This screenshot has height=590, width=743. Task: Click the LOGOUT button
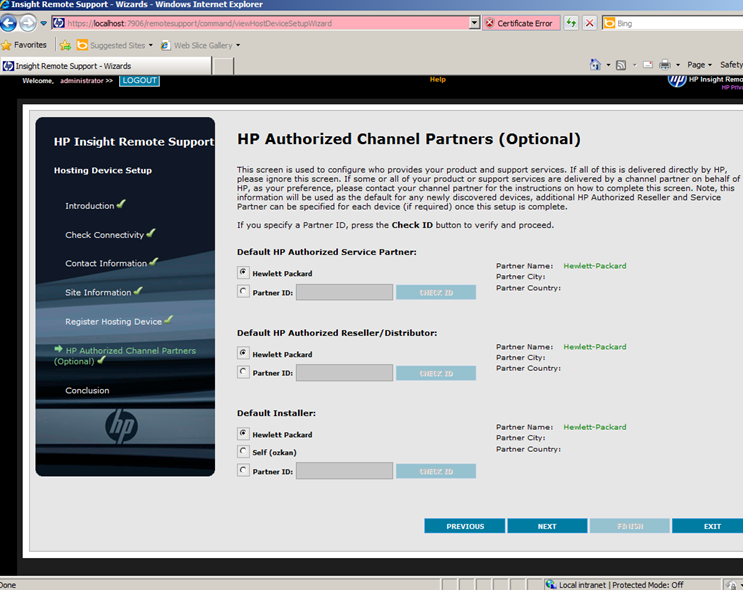click(139, 81)
